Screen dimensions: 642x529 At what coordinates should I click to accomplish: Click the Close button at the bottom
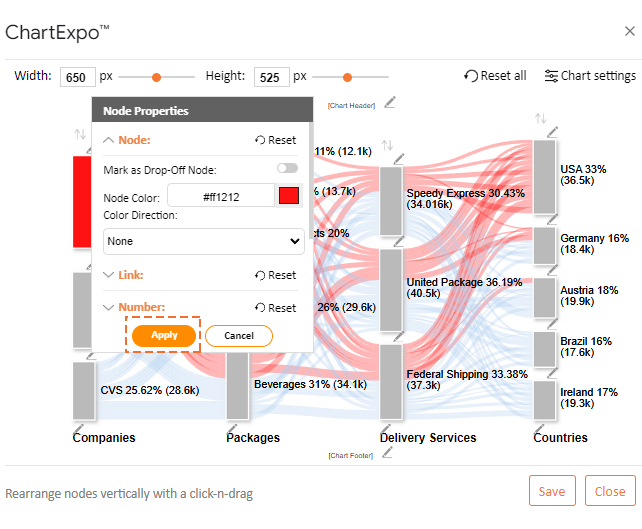pyautogui.click(x=610, y=491)
